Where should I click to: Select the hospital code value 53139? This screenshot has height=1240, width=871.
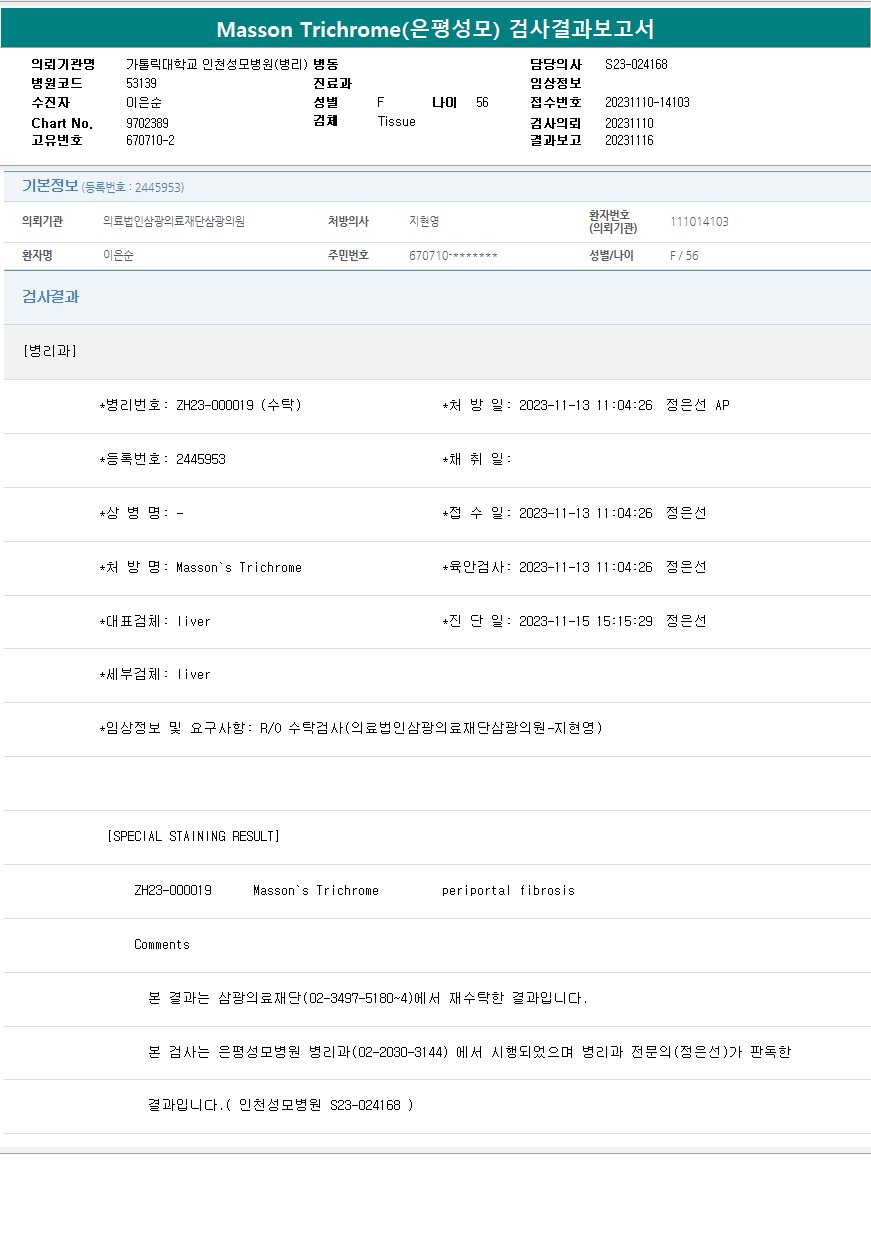tap(141, 83)
